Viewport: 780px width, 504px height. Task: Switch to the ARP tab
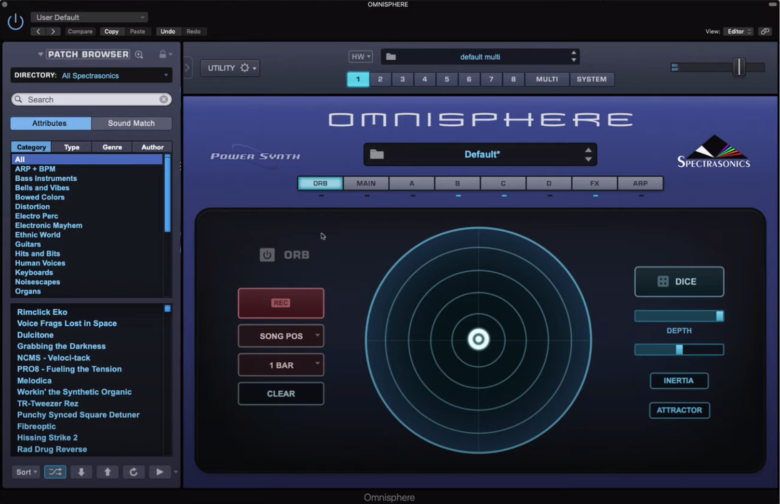click(640, 183)
